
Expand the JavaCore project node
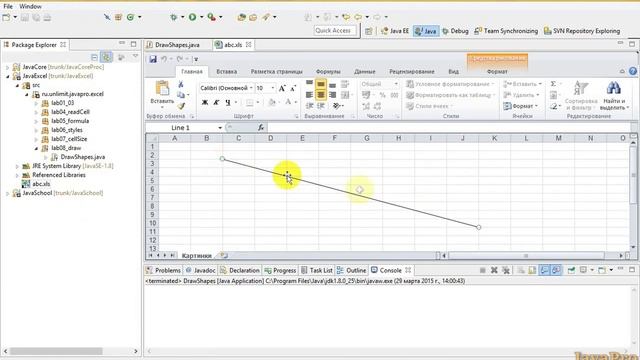point(7,67)
